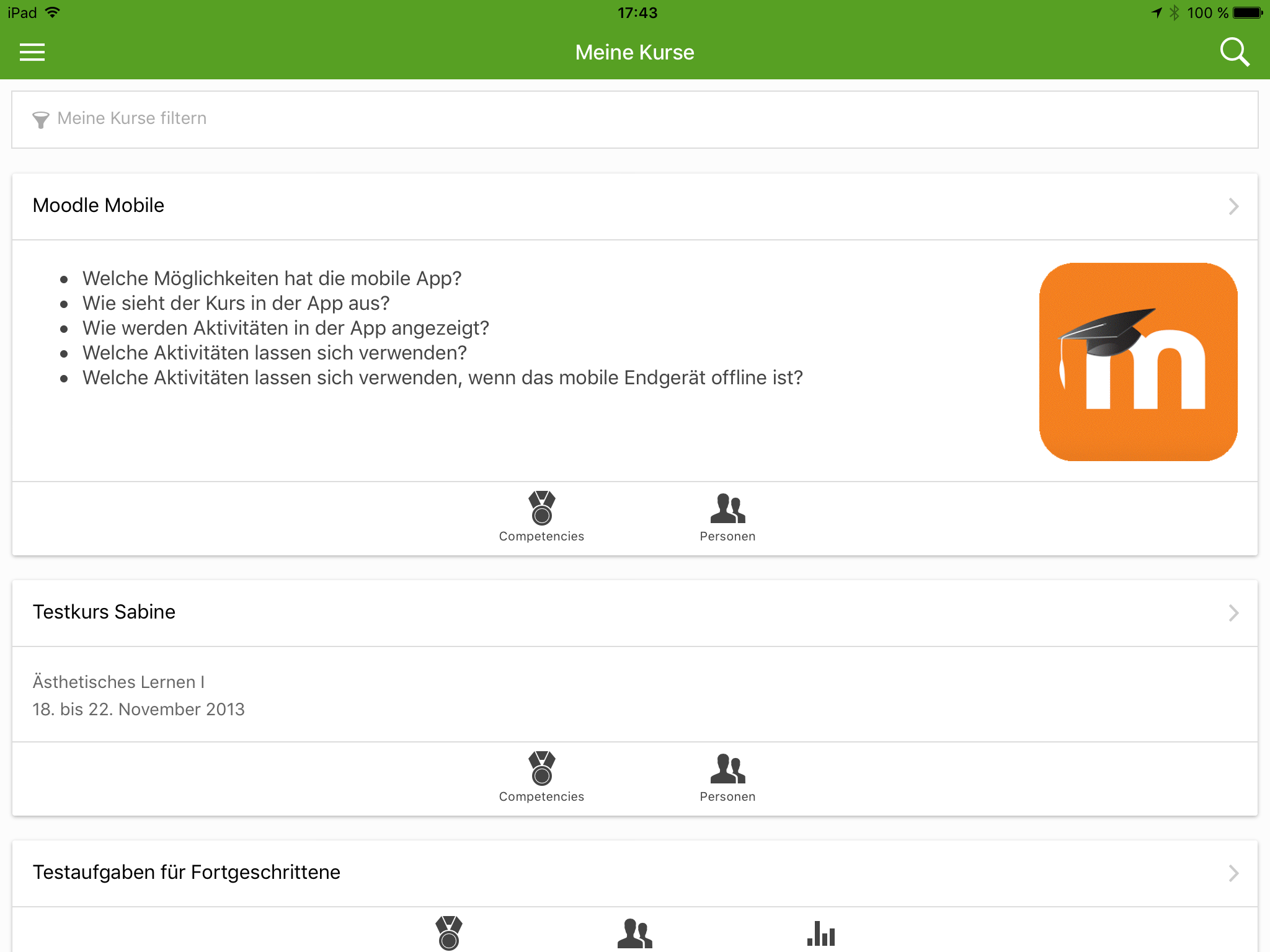Open Personen for Moodle Mobile course

coord(727,518)
